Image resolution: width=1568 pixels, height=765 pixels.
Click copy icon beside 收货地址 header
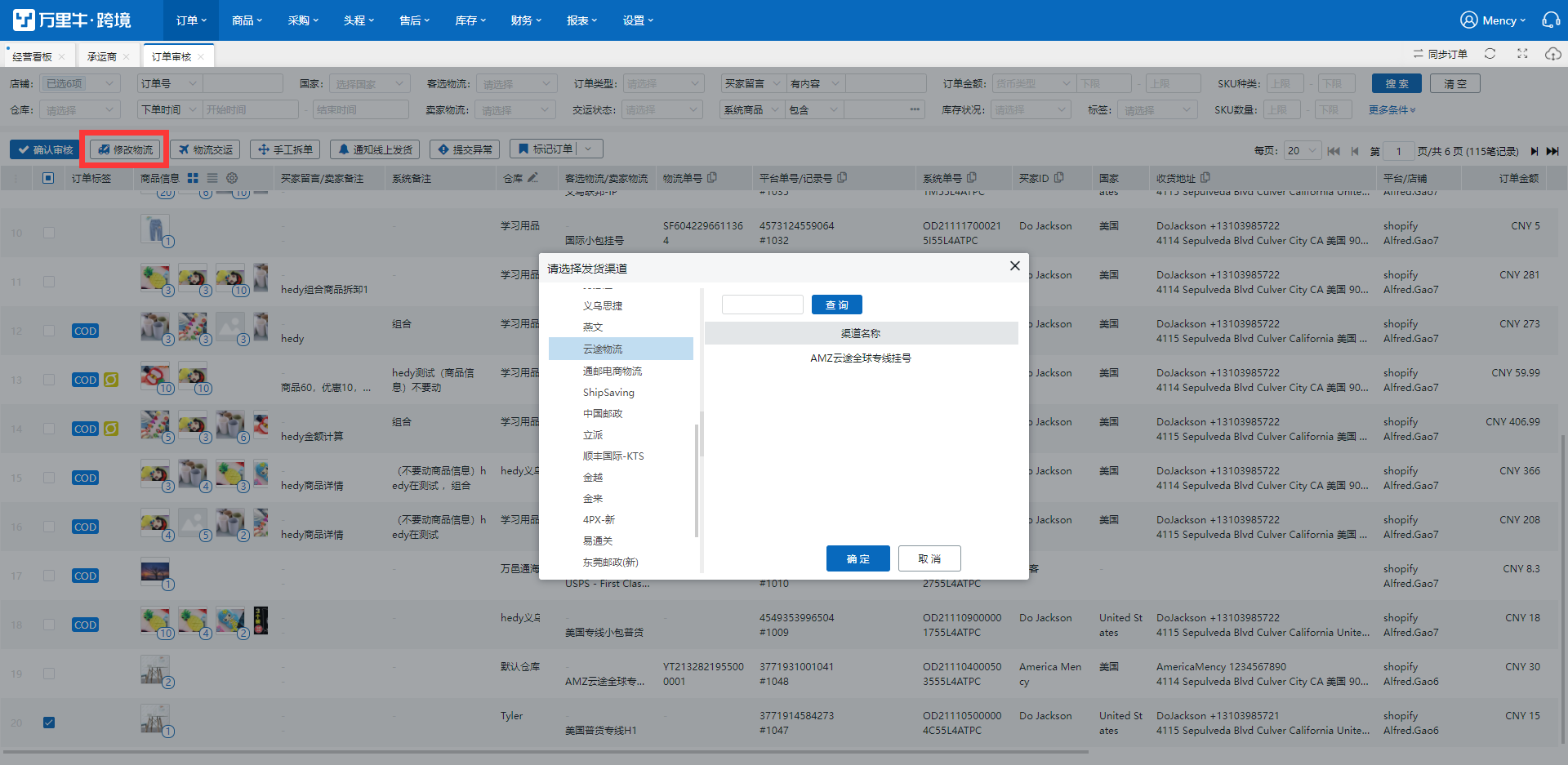(1205, 177)
